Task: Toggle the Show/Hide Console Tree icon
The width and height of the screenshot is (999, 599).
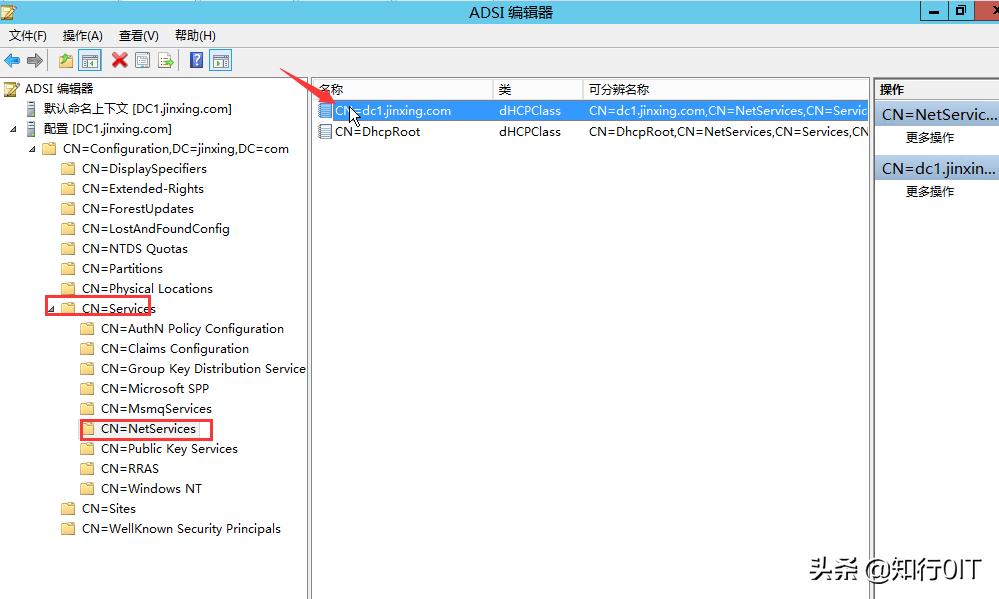Action: (90, 61)
